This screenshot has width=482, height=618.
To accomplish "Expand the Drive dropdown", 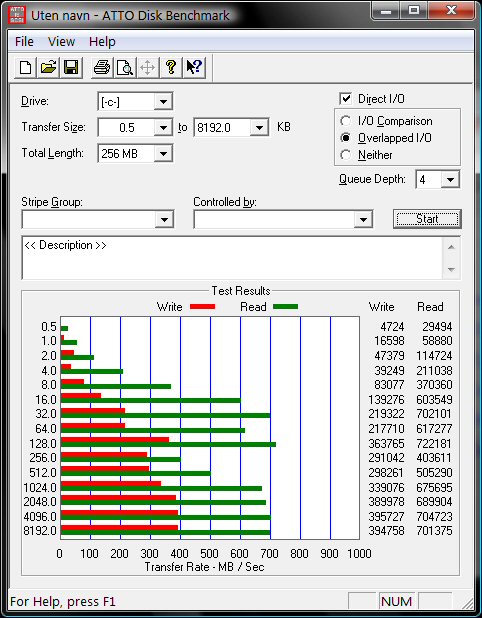I will coord(163,102).
